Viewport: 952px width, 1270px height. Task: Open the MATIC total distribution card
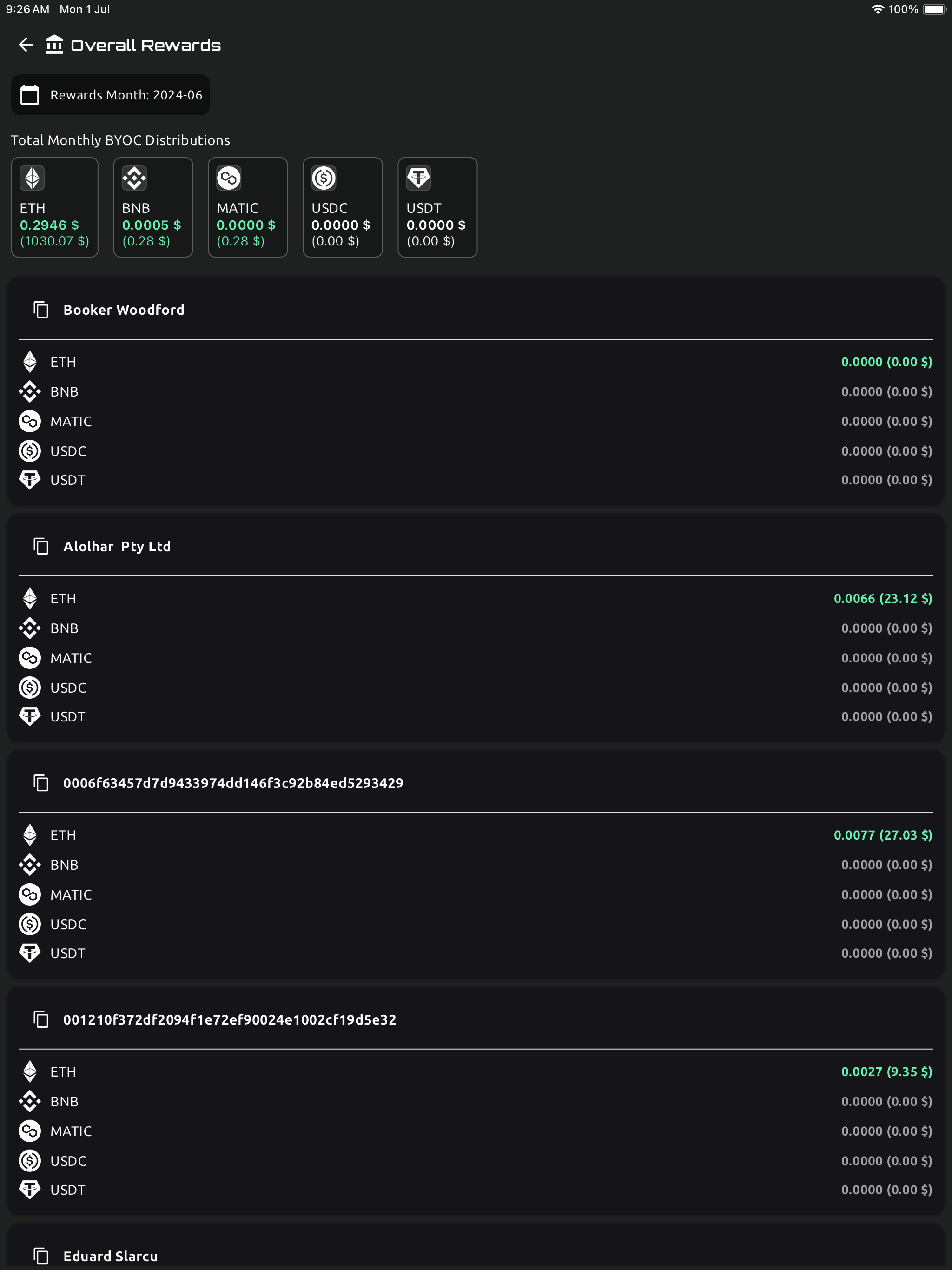pos(247,207)
